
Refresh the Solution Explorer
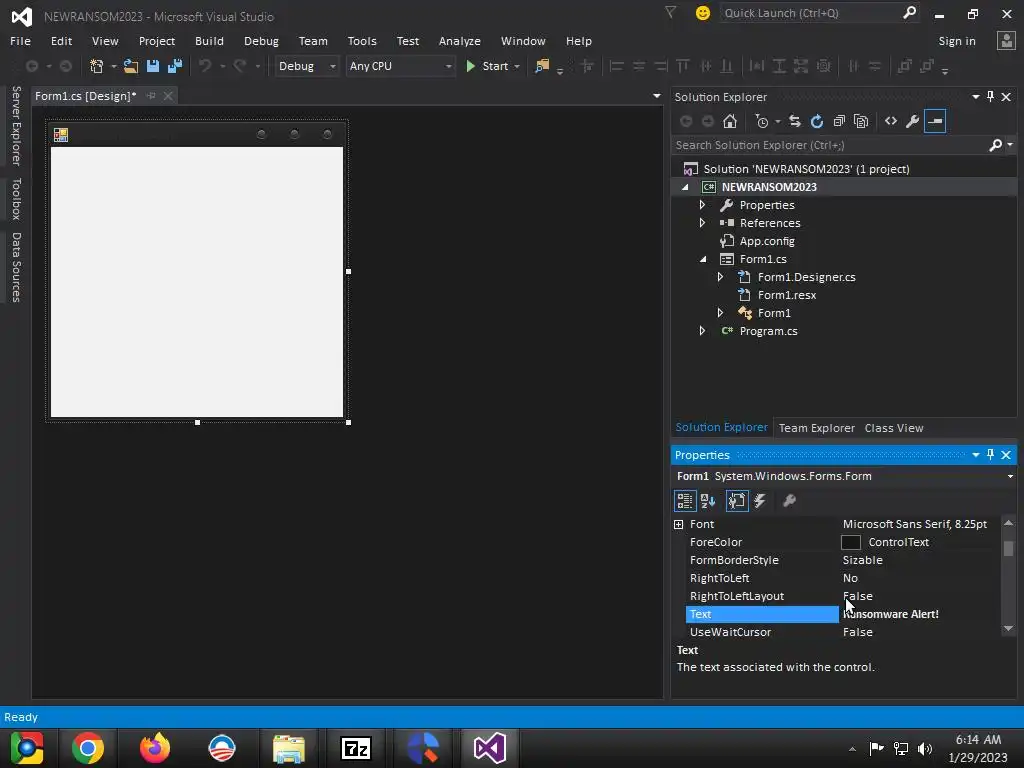(817, 121)
